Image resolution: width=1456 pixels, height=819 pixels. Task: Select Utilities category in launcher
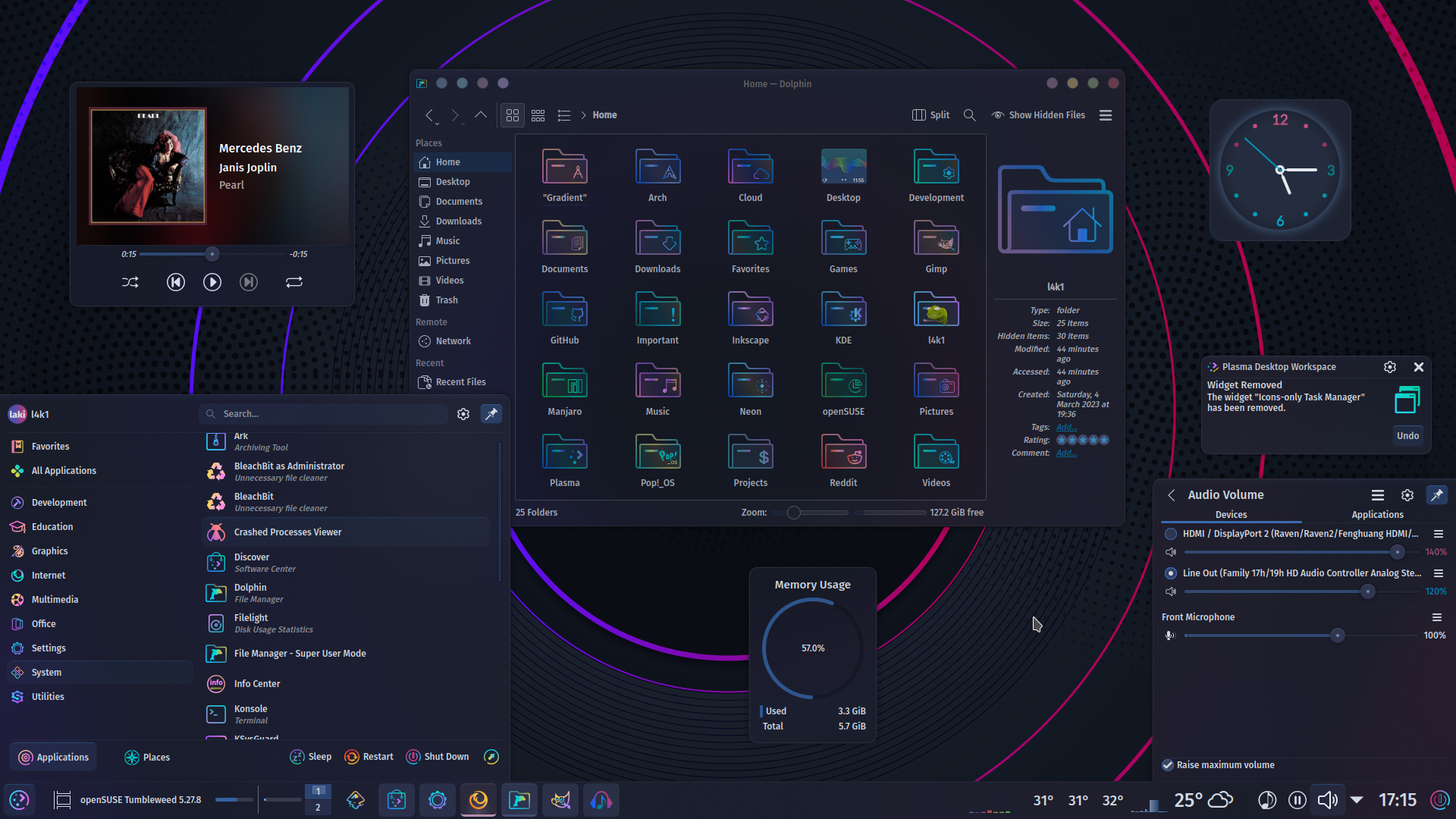[x=100, y=697]
